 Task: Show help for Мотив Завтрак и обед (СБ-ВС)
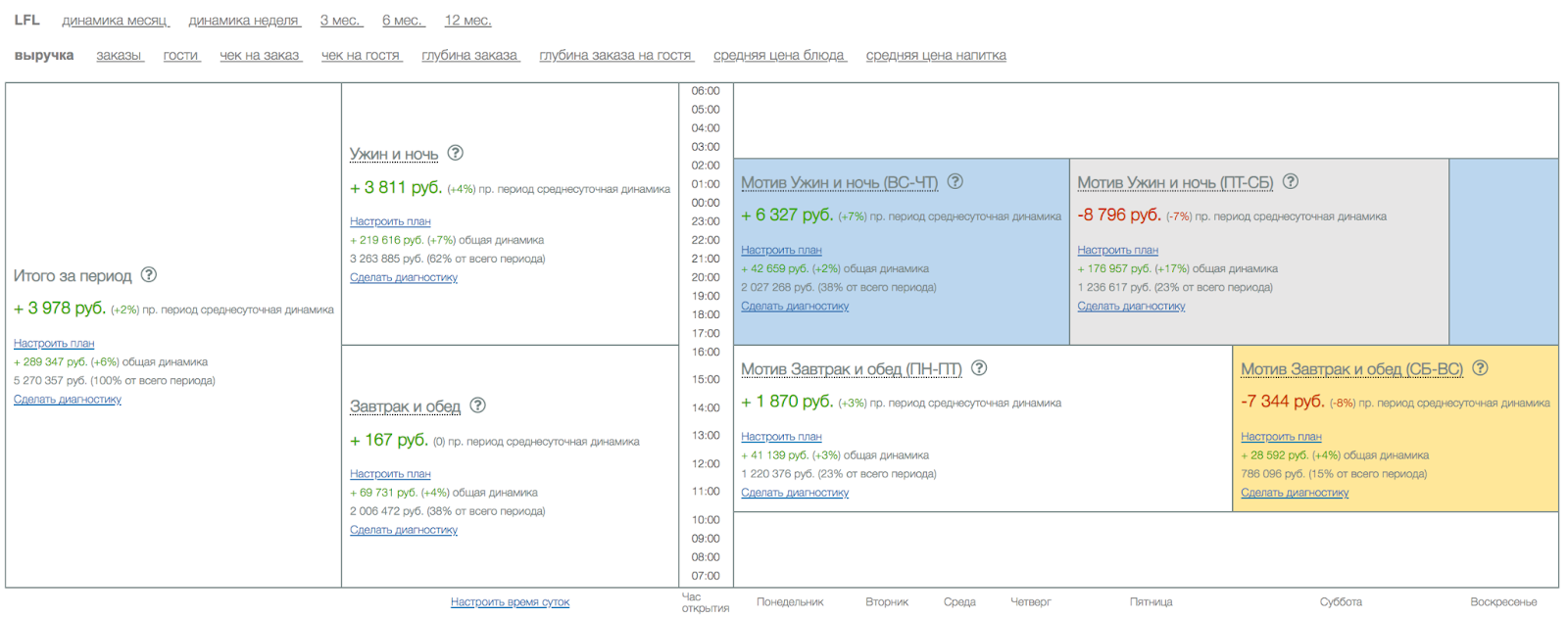[x=1480, y=368]
